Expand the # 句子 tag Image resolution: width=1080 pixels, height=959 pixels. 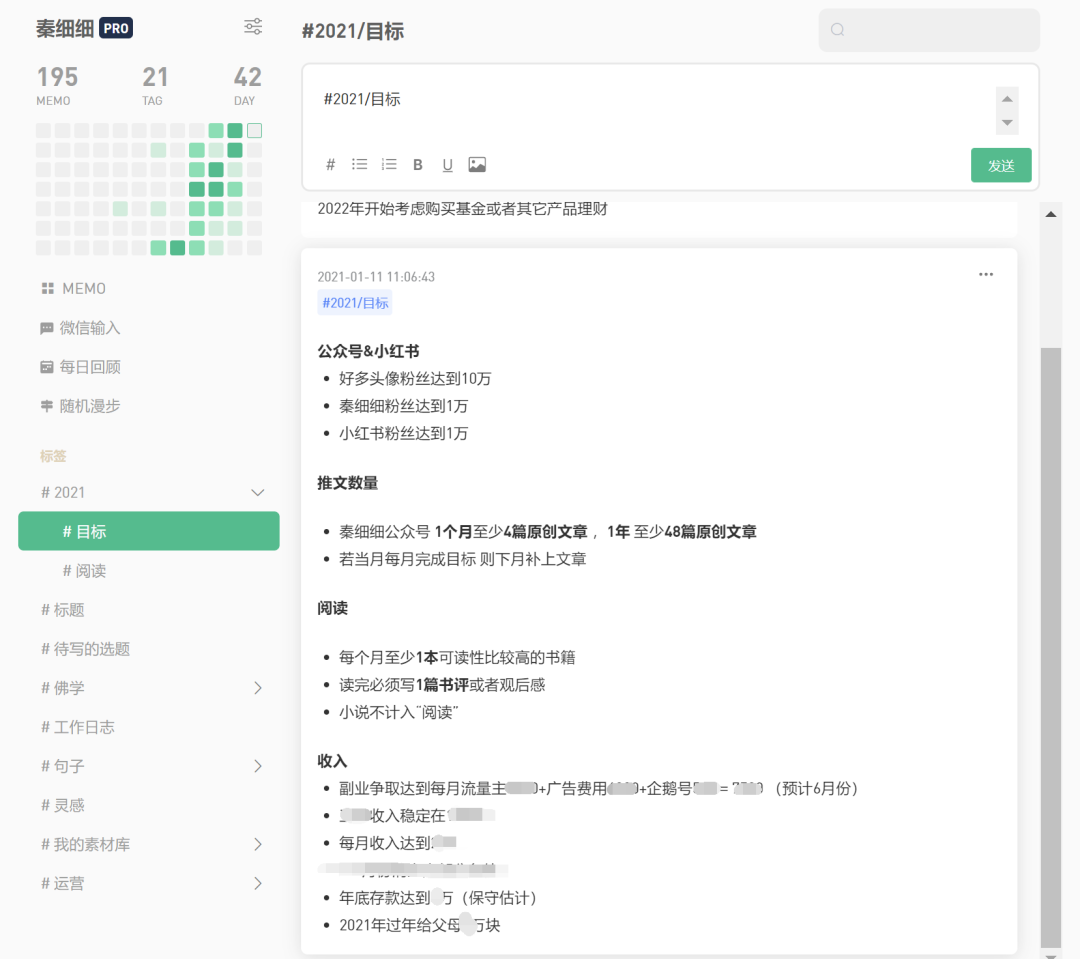(x=258, y=766)
